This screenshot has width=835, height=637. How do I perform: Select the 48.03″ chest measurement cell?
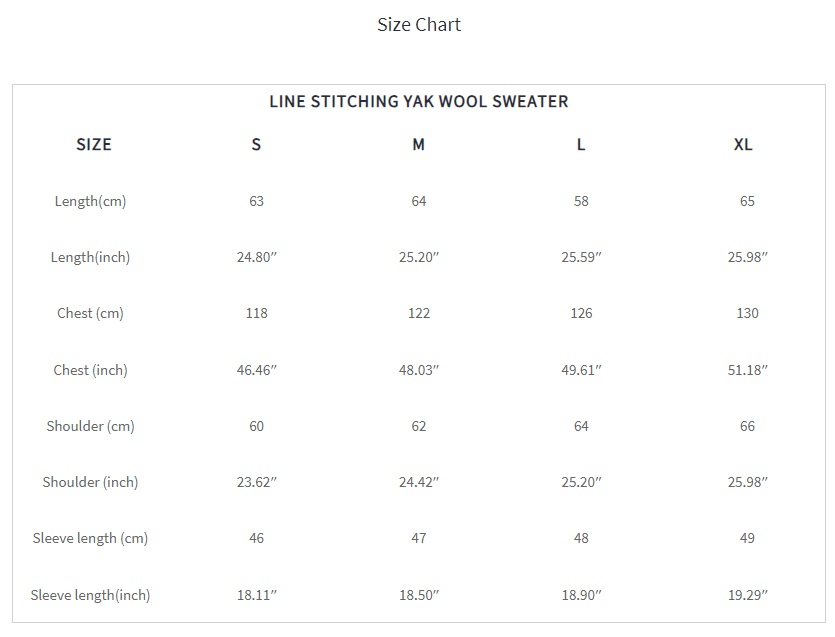point(419,370)
